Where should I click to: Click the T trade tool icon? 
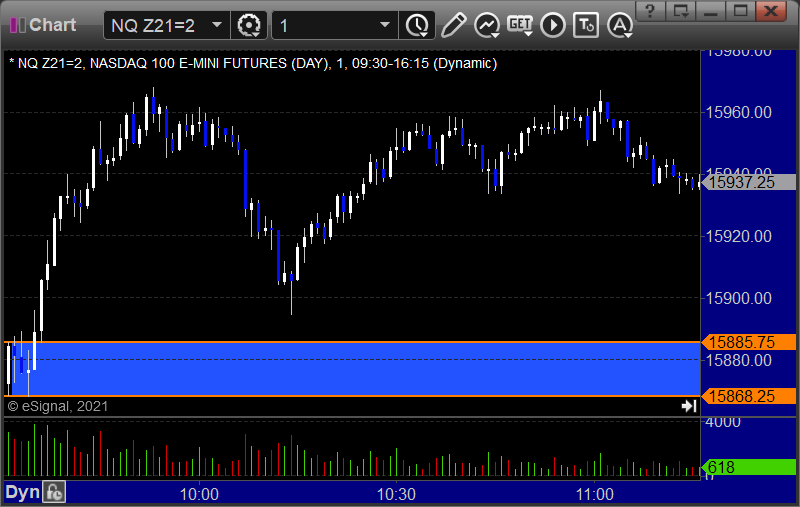coord(586,25)
